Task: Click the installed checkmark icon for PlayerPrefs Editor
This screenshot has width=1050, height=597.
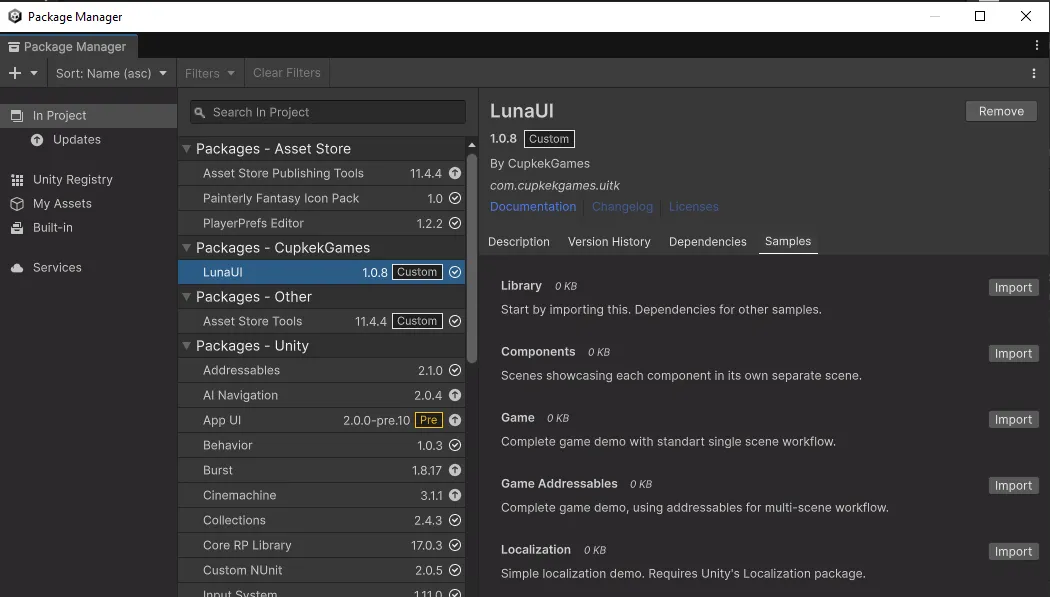Action: 455,223
